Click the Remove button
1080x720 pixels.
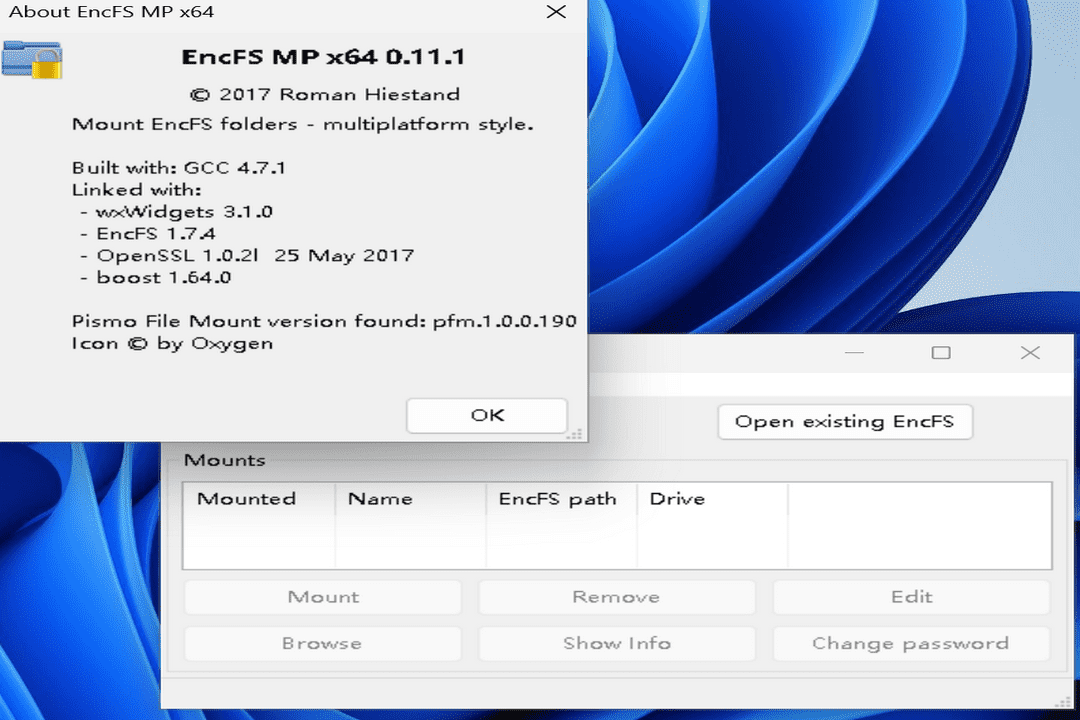pos(617,596)
